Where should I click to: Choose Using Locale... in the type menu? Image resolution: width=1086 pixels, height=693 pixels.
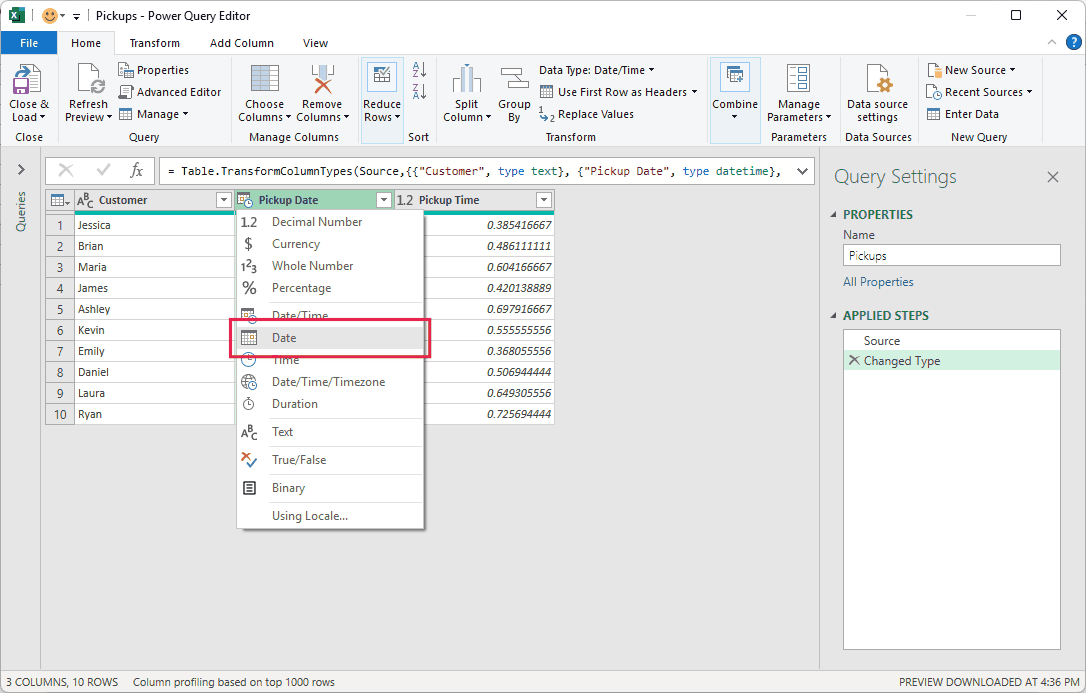click(330, 516)
